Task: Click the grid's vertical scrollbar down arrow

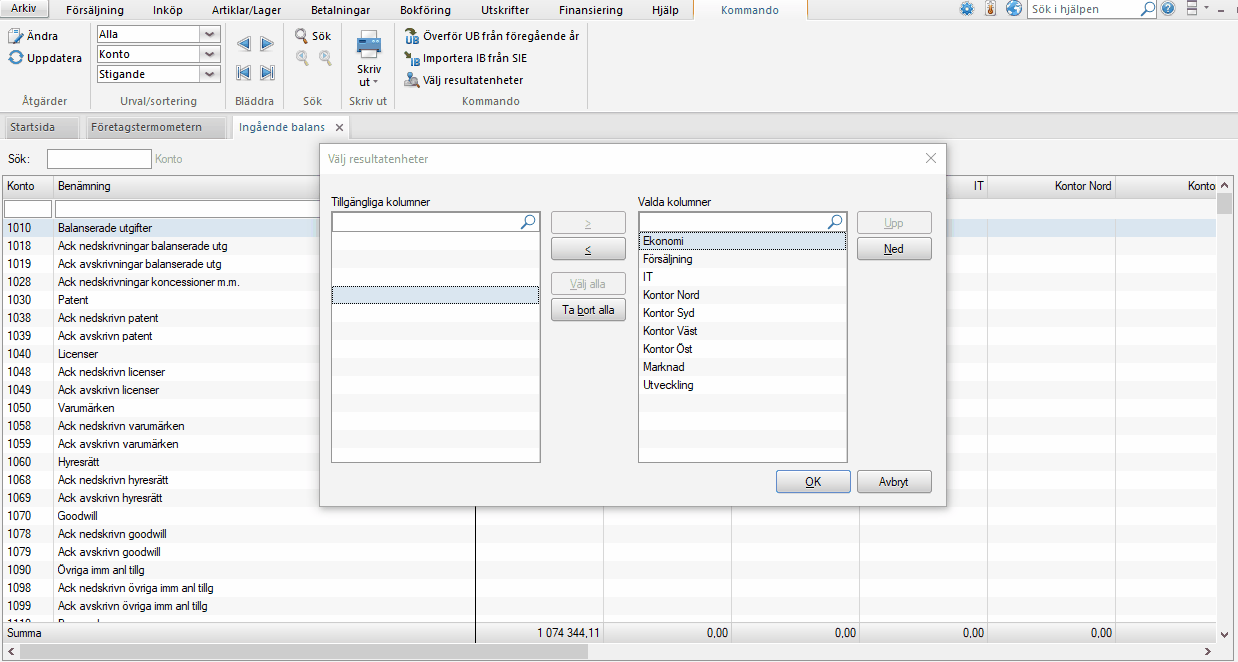Action: pyautogui.click(x=1225, y=634)
